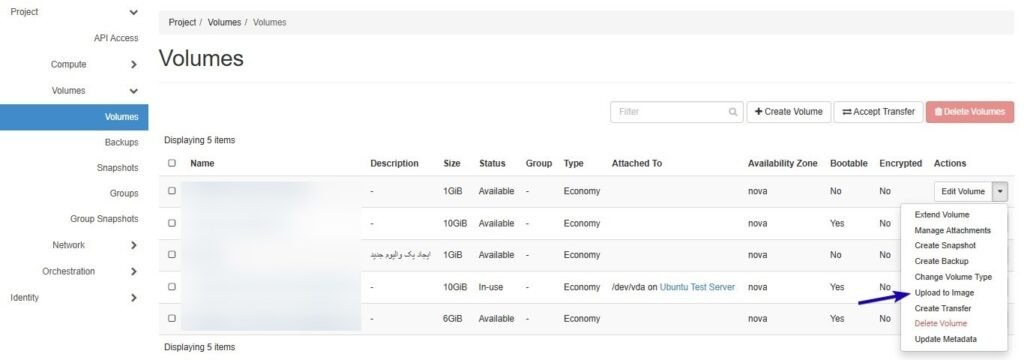This screenshot has height=360, width=1024.
Task: Open the Ubuntu Test Server link
Action: coord(697,287)
